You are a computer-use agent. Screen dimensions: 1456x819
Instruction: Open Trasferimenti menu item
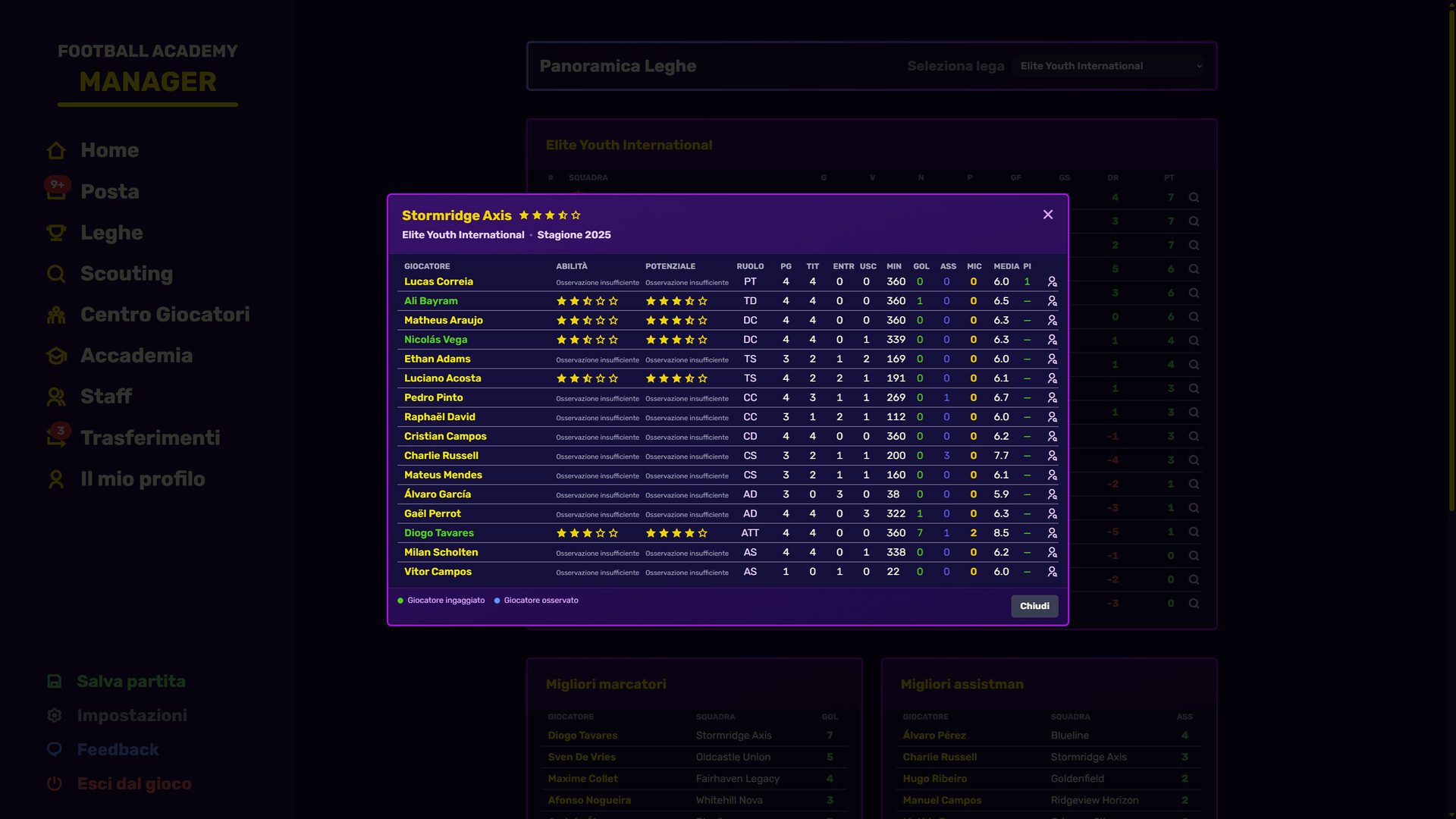[150, 438]
